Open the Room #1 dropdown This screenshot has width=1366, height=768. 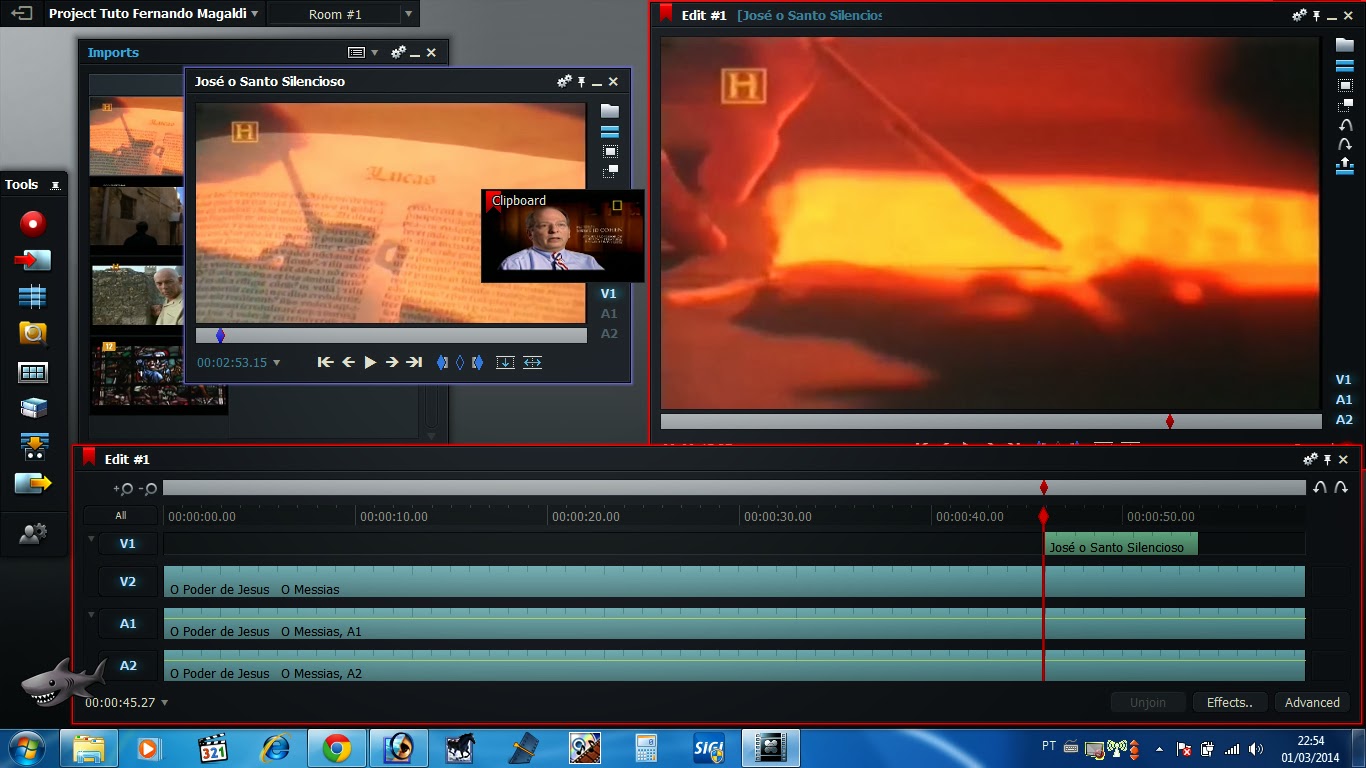[x=408, y=14]
